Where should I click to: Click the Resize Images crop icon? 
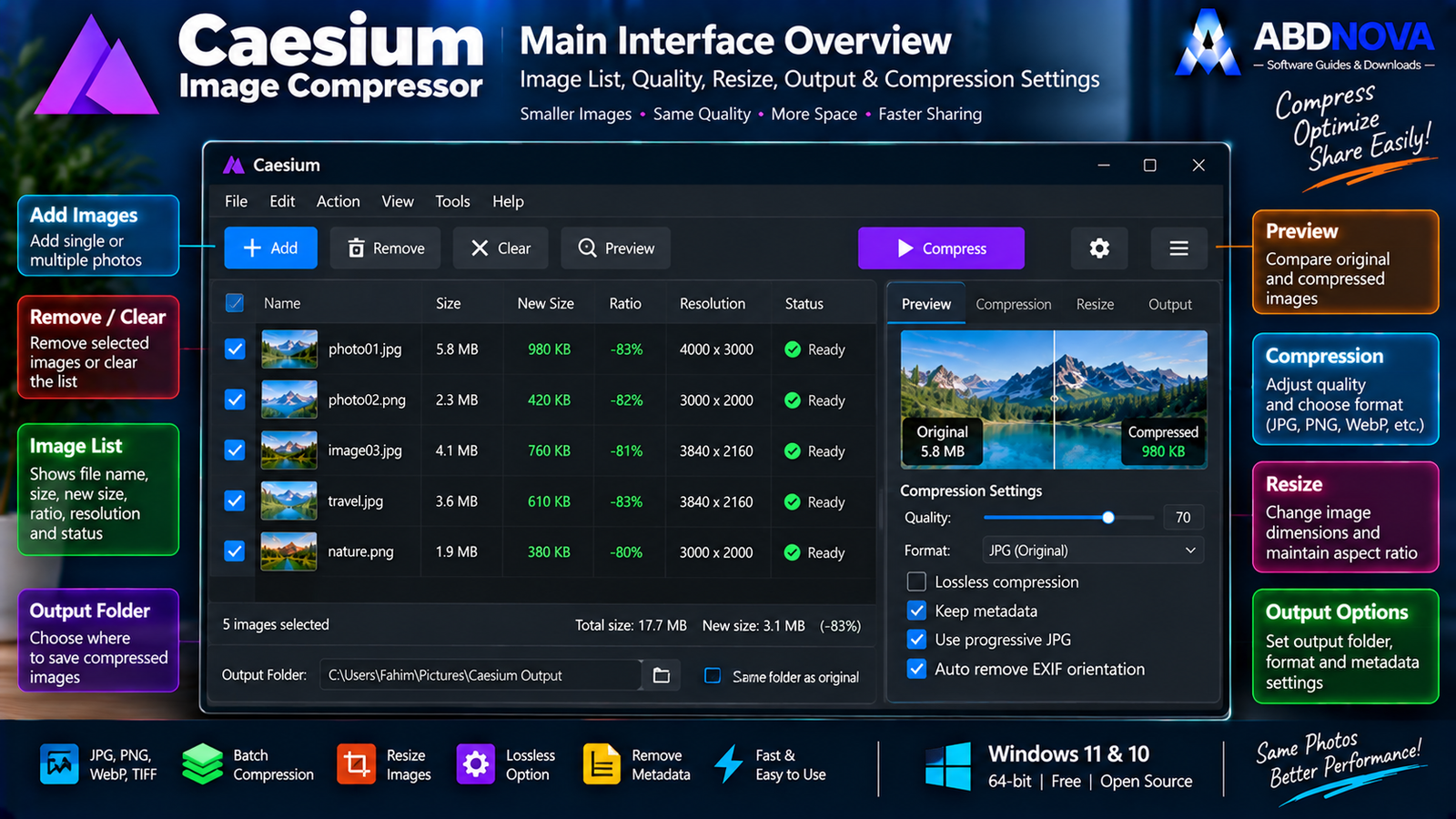click(x=356, y=764)
